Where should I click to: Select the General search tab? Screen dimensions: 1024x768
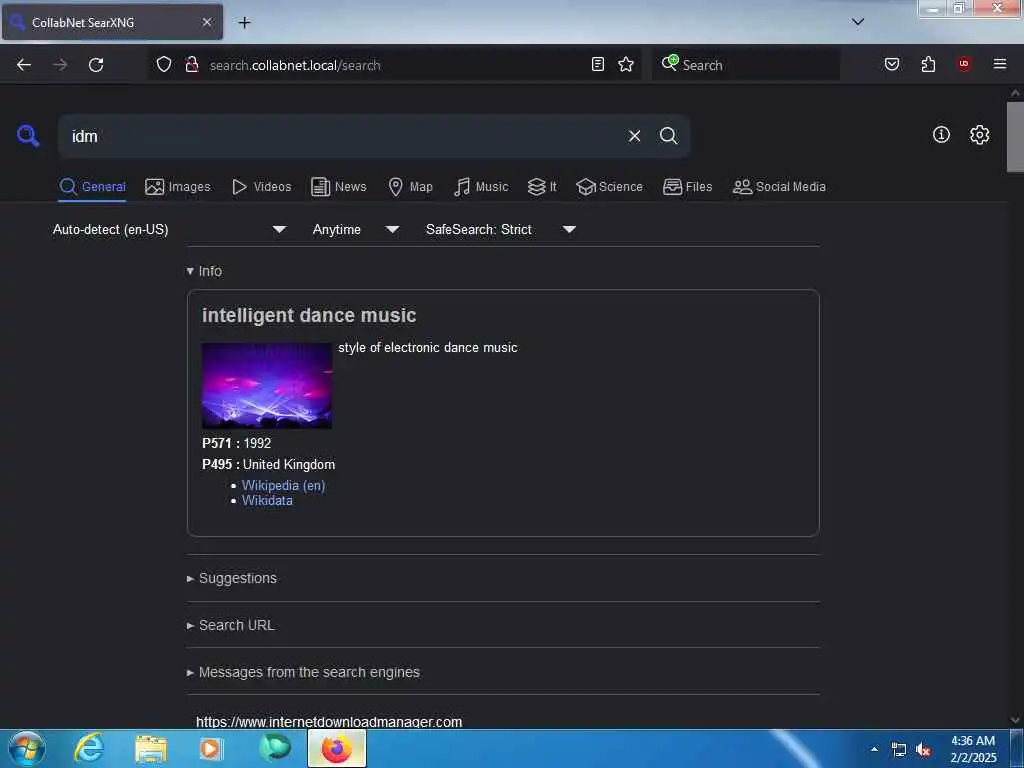point(92,187)
